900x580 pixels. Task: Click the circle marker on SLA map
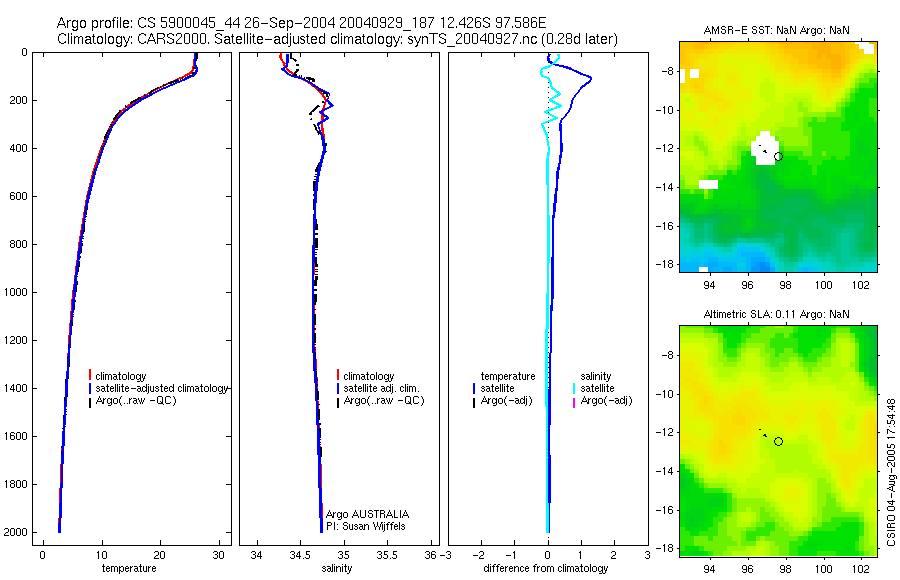(778, 441)
